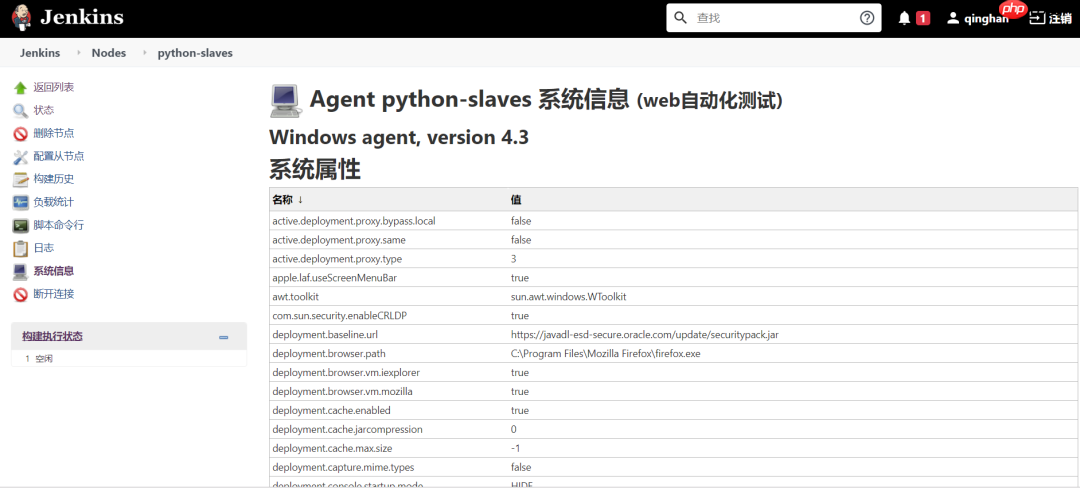Click large computer icon beside Agent heading
The image size is (1080, 492).
[x=285, y=101]
